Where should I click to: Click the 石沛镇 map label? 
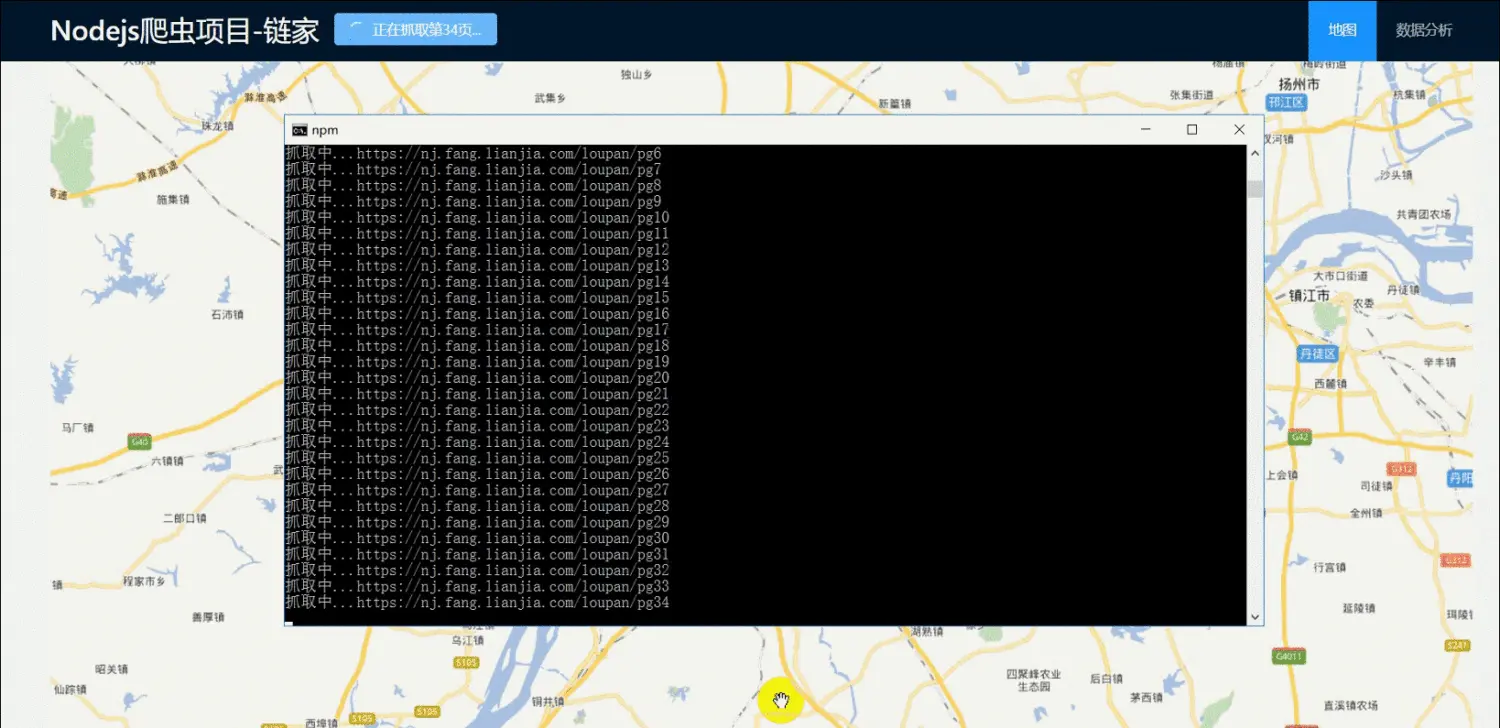coord(227,315)
